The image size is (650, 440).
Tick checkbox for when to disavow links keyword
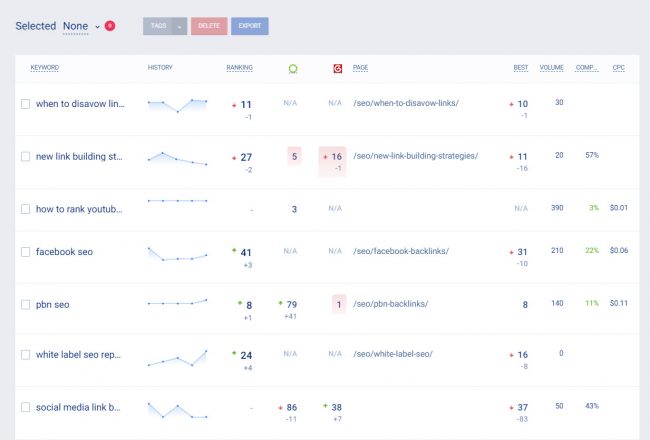pyautogui.click(x=26, y=104)
